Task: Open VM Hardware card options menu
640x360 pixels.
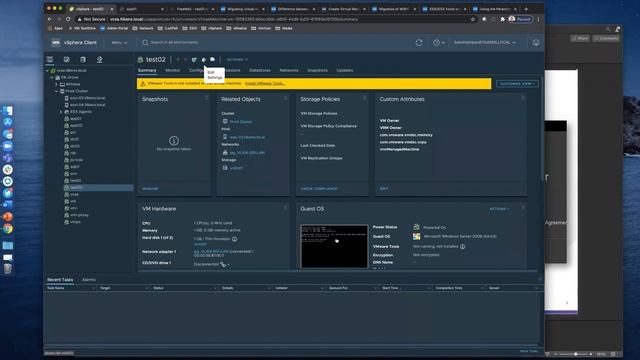Action: pyautogui.click(x=285, y=208)
